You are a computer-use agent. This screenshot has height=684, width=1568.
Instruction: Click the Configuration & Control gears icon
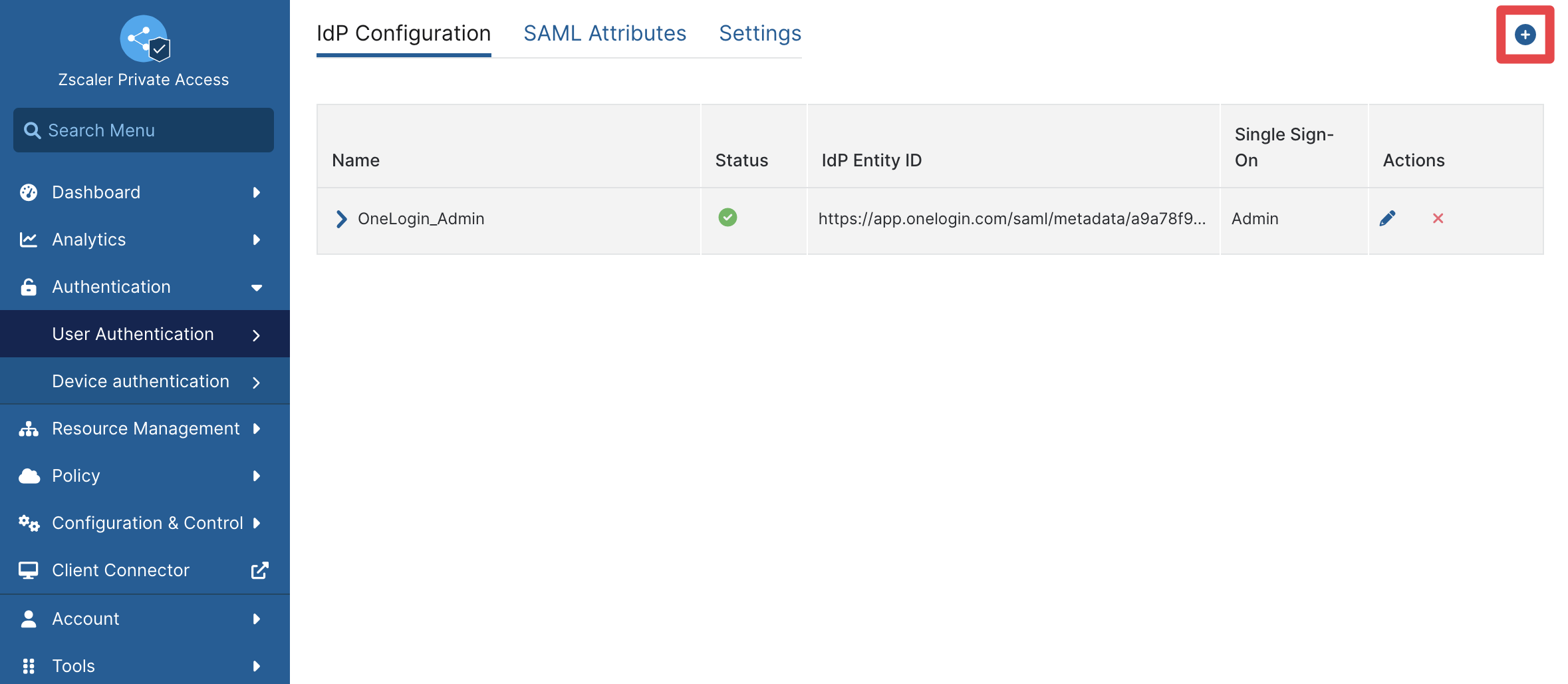click(29, 523)
